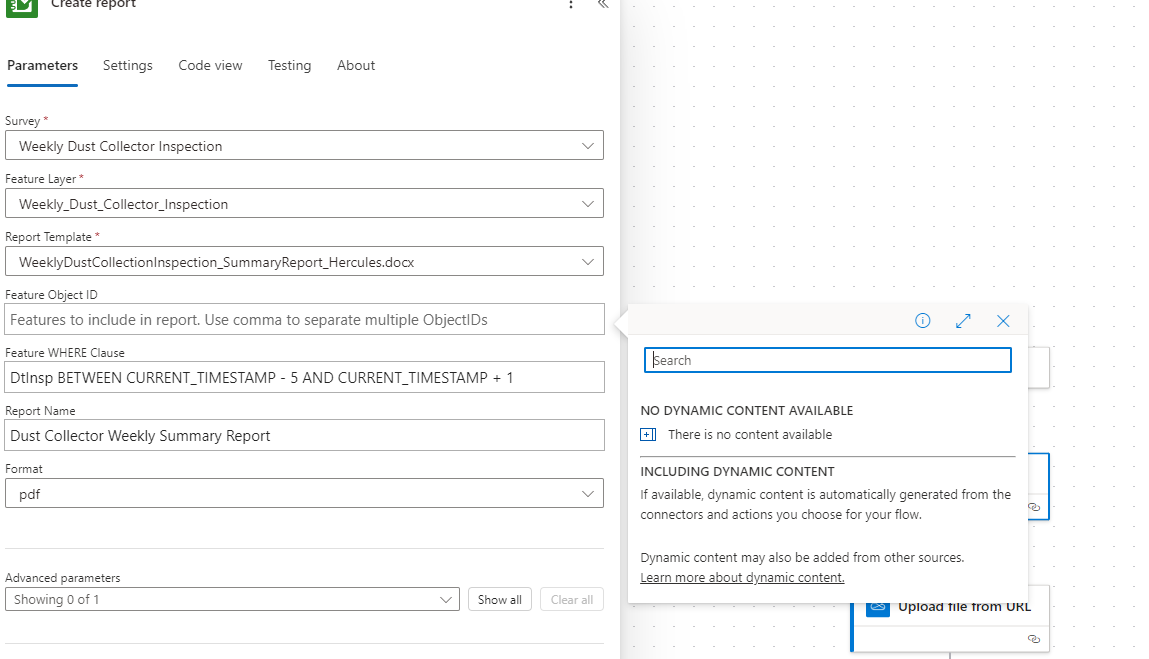The height and width of the screenshot is (659, 1149).
Task: Close the dynamic content picker
Action: click(1003, 320)
